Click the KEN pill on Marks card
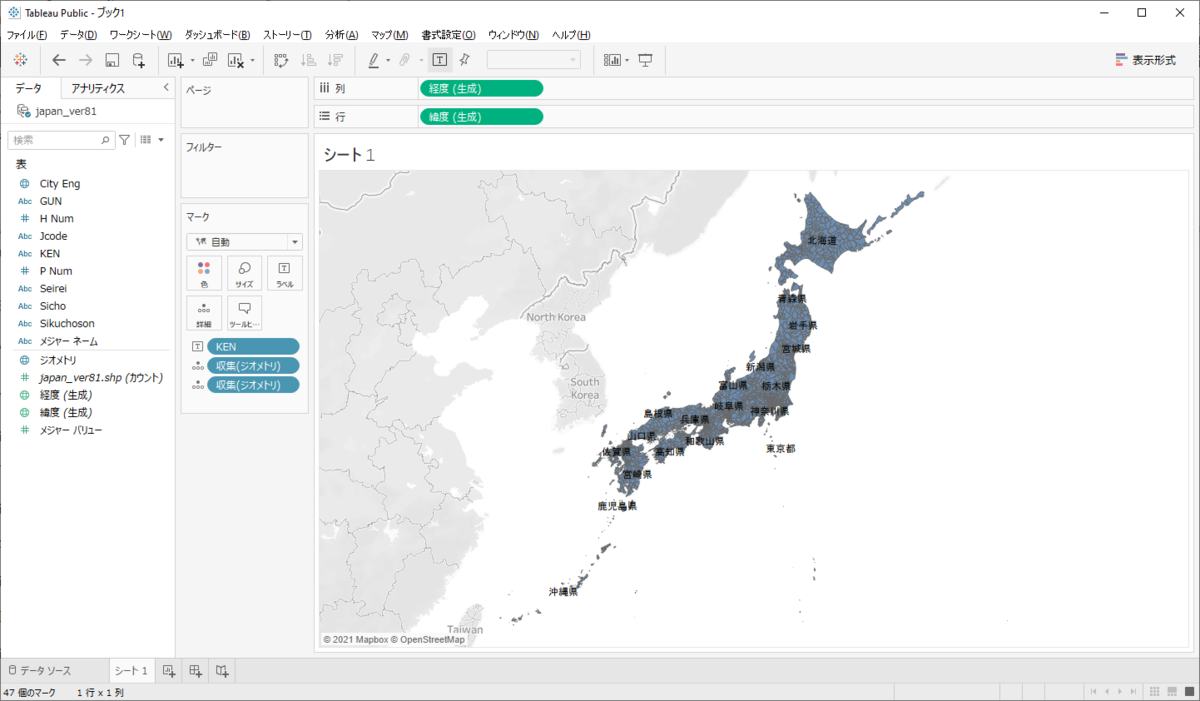The image size is (1200, 701). (253, 346)
